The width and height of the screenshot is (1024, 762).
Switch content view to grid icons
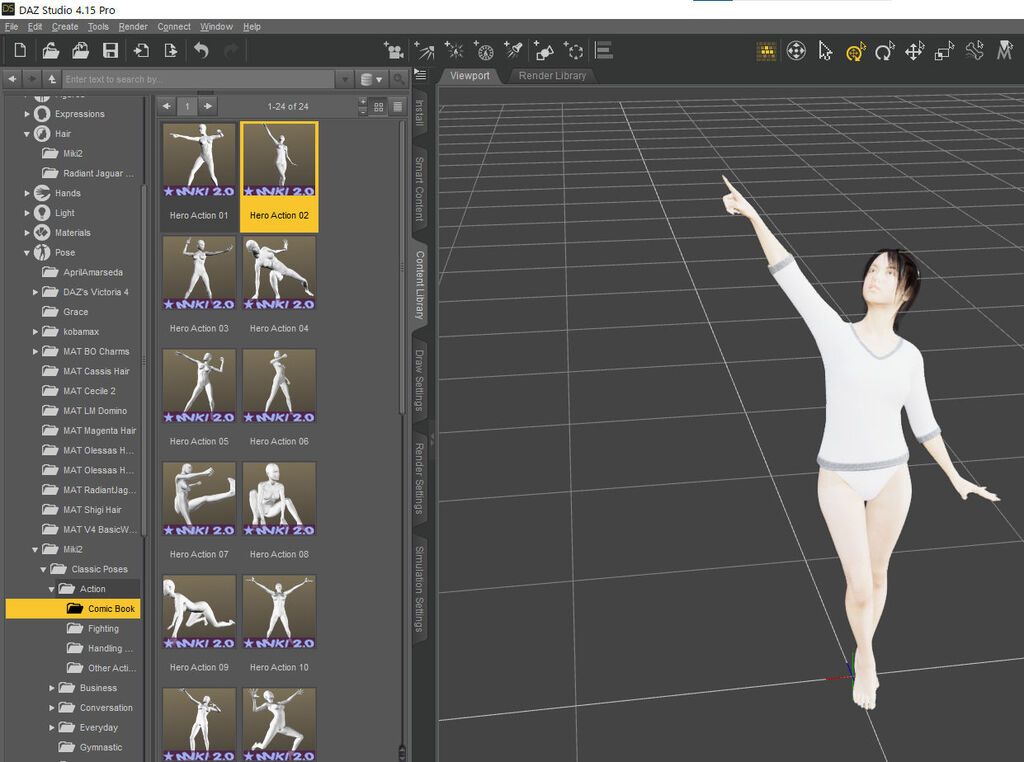tap(379, 106)
